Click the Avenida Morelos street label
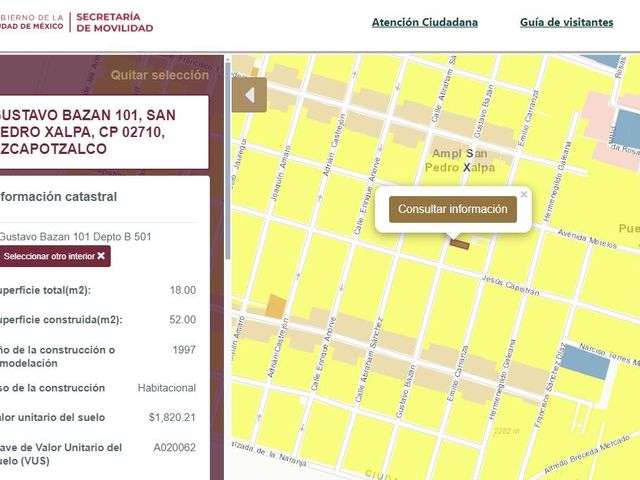This screenshot has height=480, width=640. click(587, 239)
